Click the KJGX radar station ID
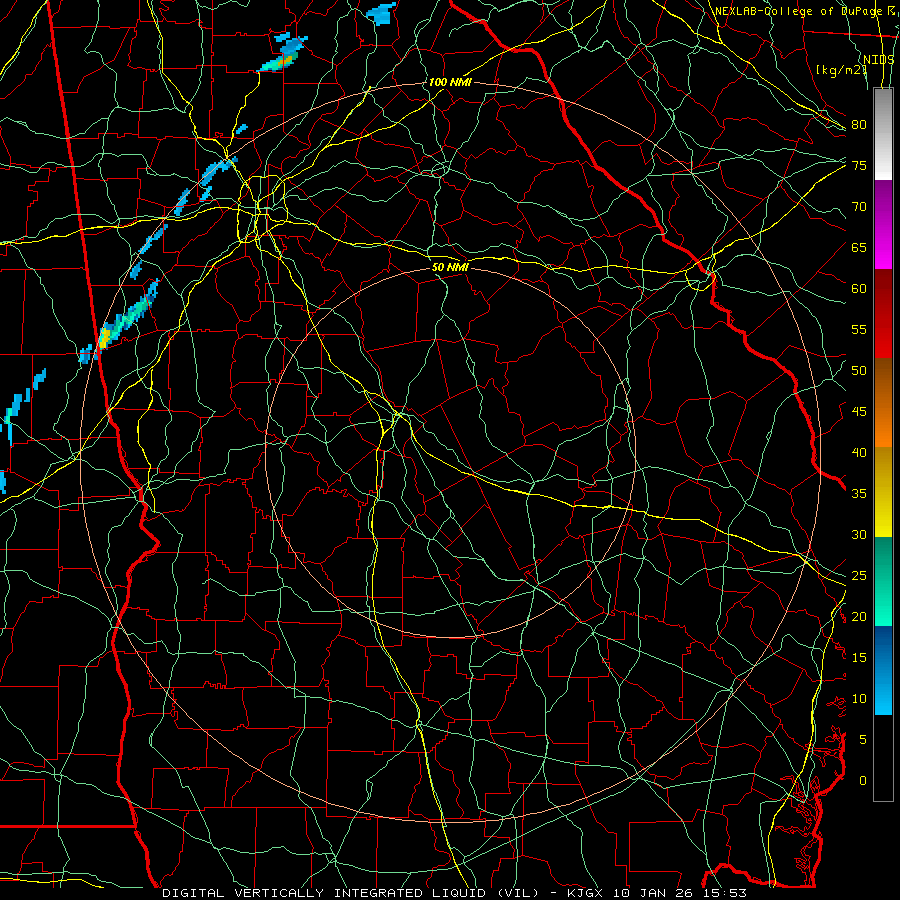The image size is (900, 900). pos(587,893)
